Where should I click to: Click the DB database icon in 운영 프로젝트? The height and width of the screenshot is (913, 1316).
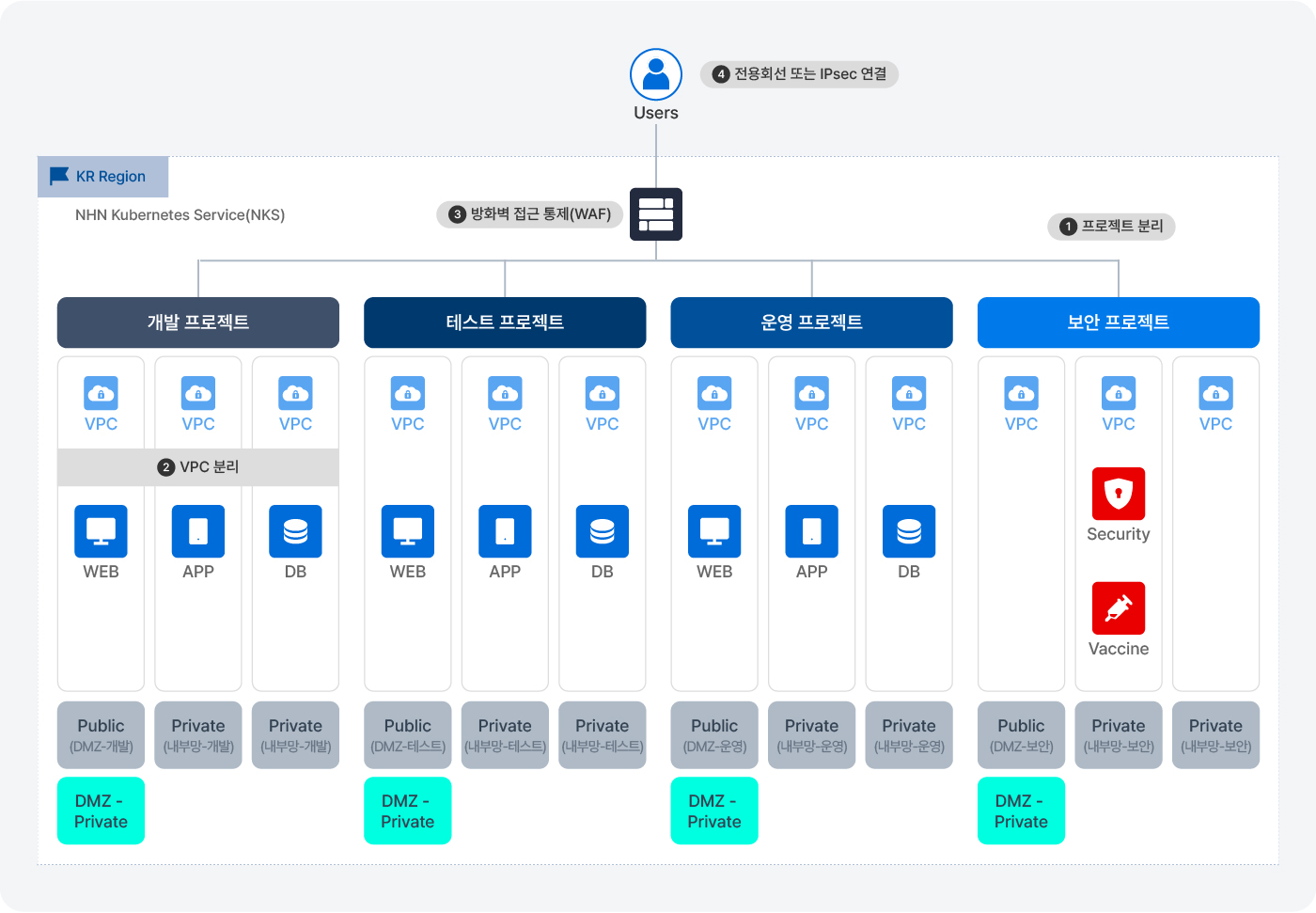[908, 529]
